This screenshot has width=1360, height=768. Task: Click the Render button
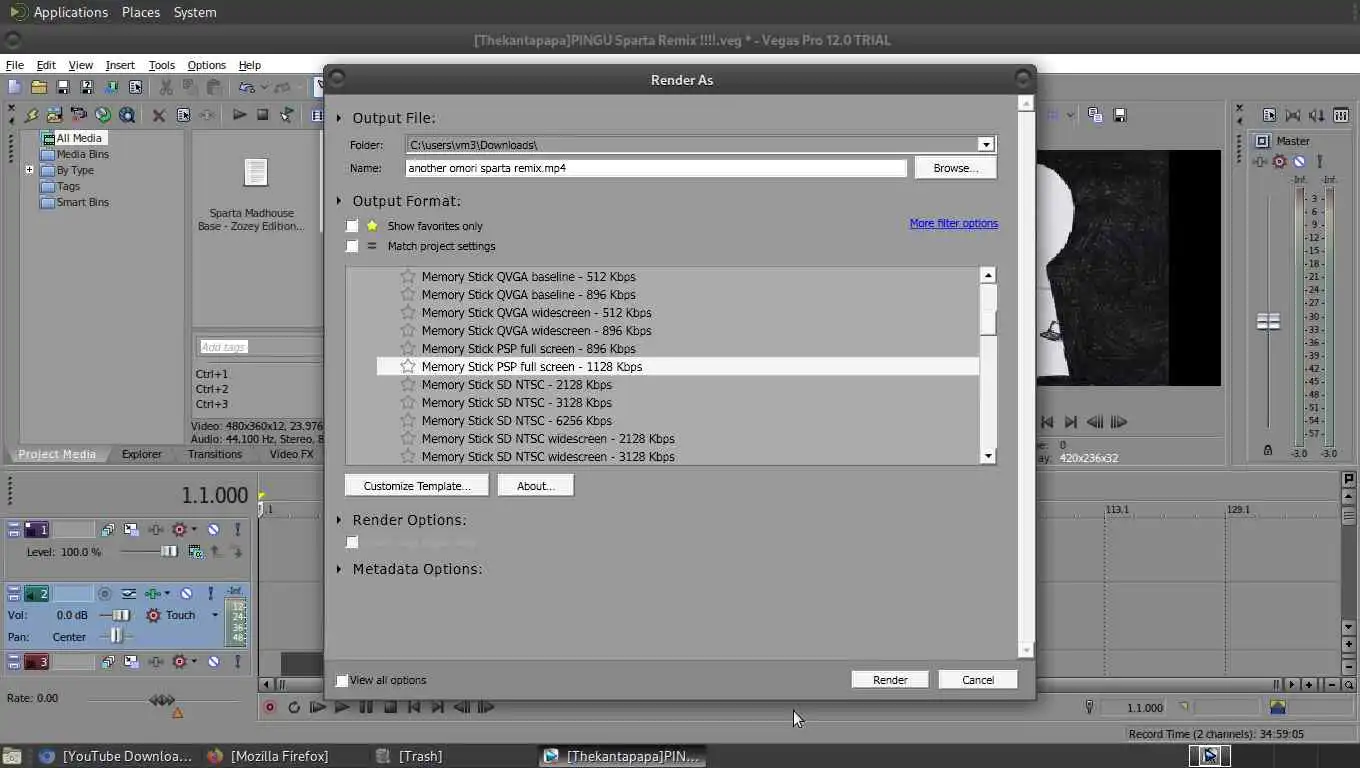[890, 680]
